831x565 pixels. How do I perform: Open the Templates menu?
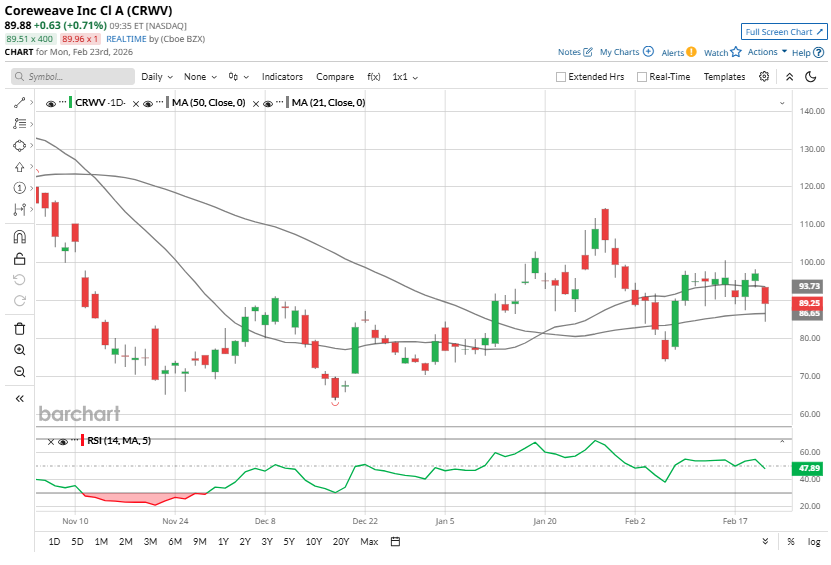click(x=724, y=77)
